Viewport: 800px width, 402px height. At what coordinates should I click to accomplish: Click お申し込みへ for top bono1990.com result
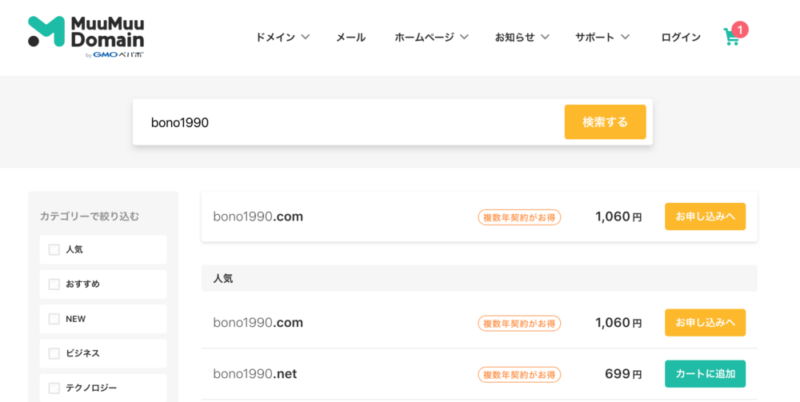[x=705, y=216]
